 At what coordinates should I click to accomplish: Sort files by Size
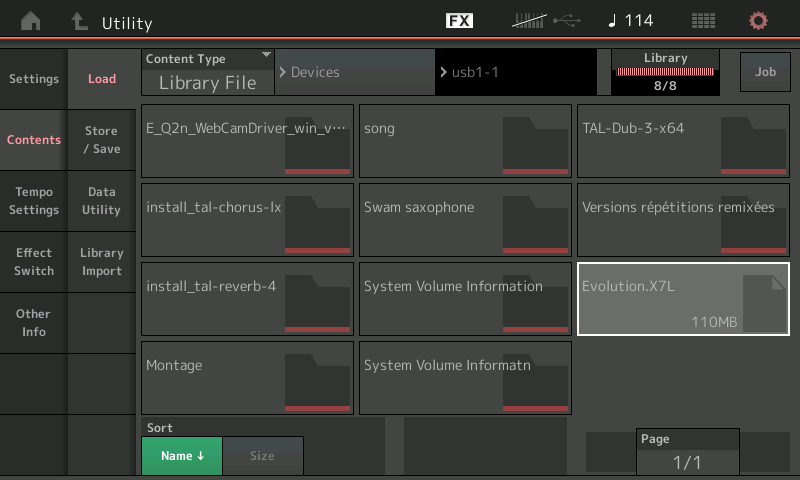[x=262, y=456]
